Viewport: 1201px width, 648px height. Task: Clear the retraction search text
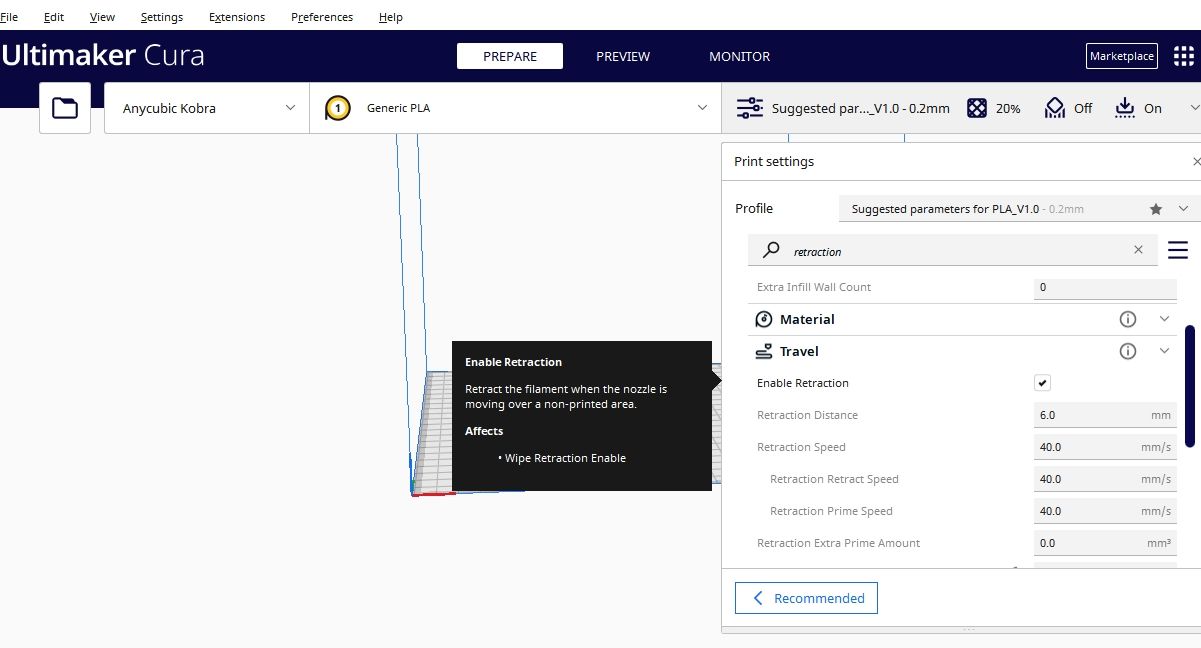click(1138, 250)
